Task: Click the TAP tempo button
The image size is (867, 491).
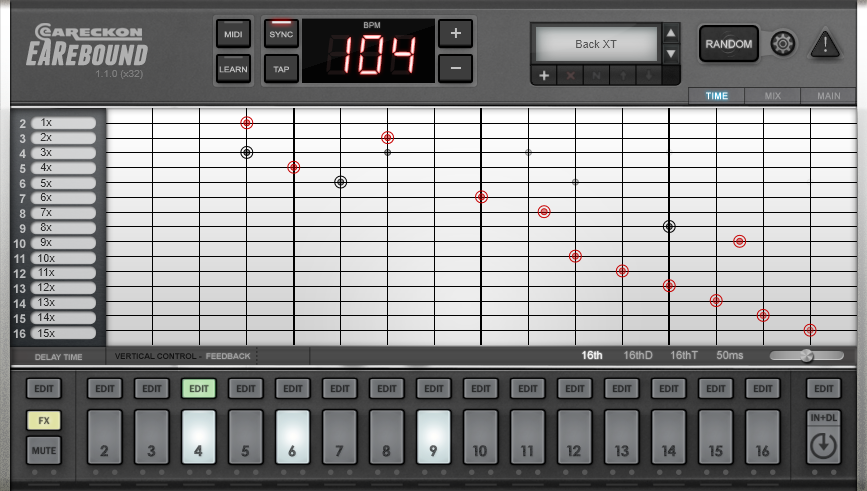Action: 281,69
